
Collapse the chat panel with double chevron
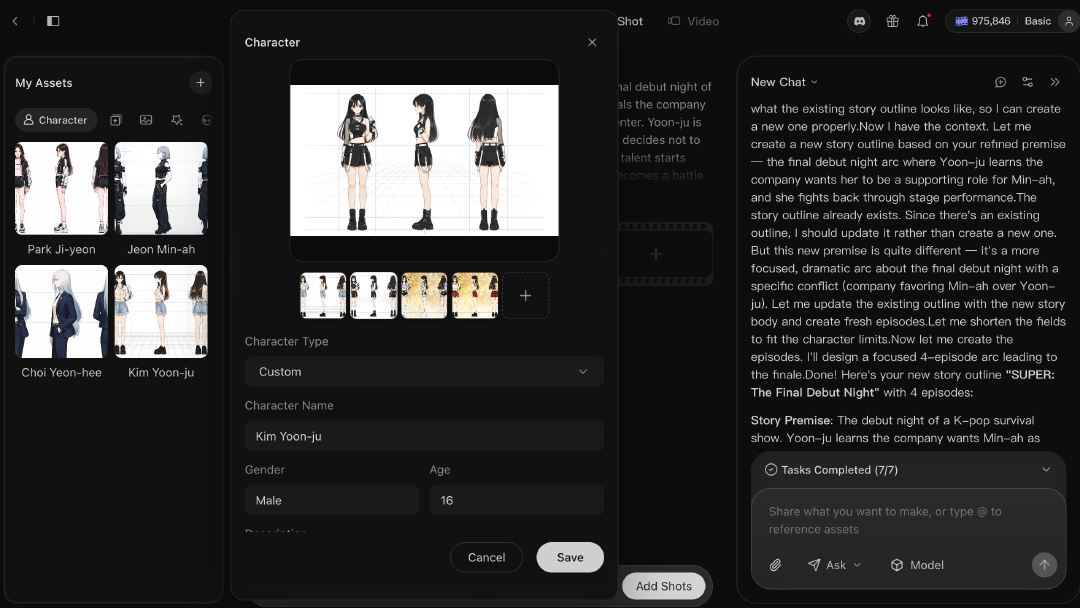point(1055,82)
